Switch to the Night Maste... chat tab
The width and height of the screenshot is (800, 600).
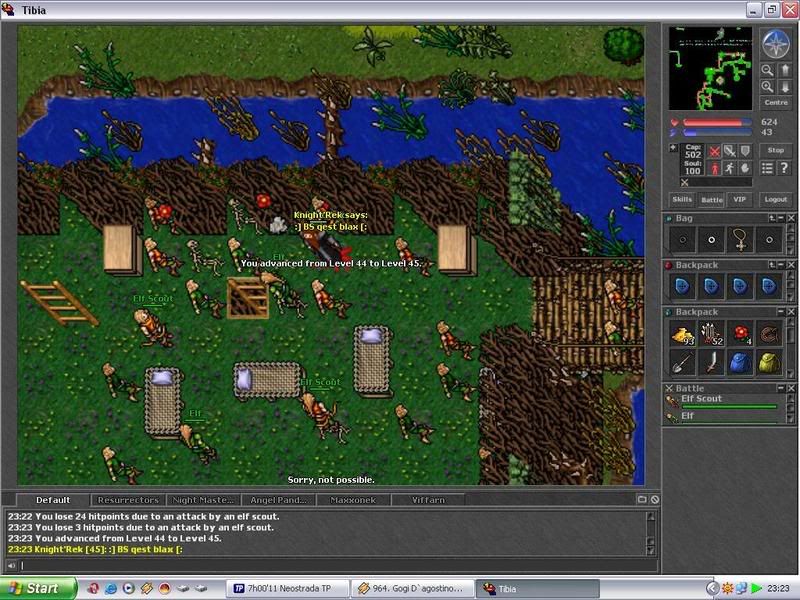point(203,500)
